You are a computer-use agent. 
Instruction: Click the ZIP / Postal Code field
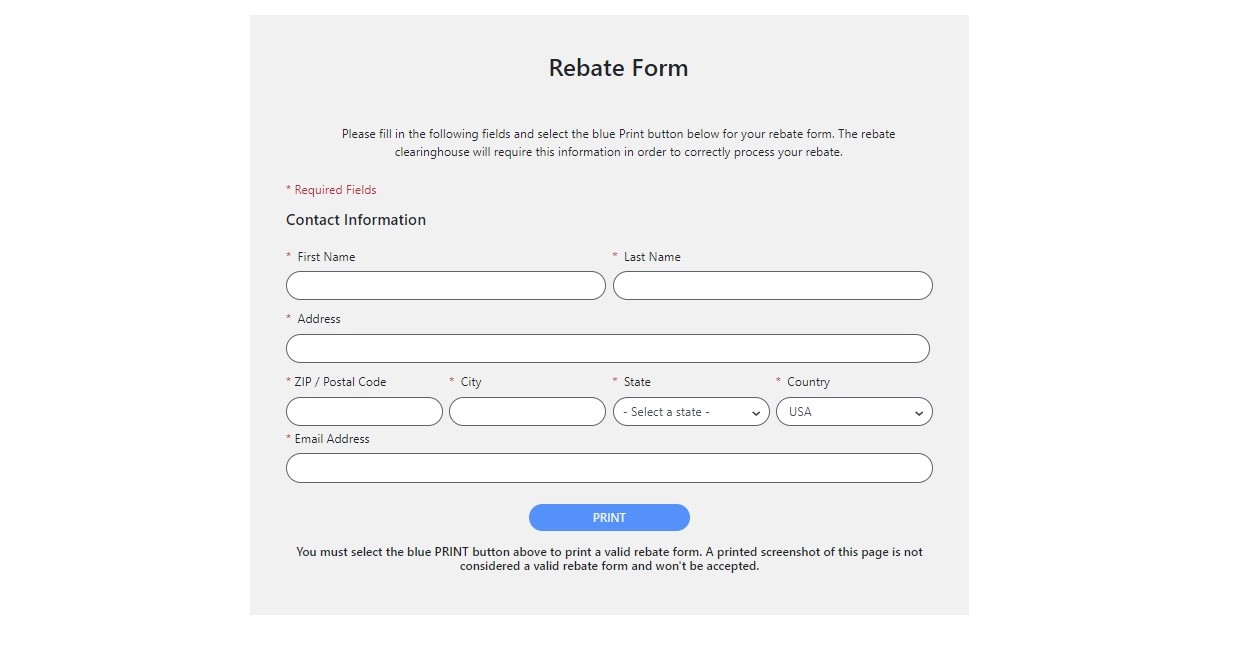point(364,411)
